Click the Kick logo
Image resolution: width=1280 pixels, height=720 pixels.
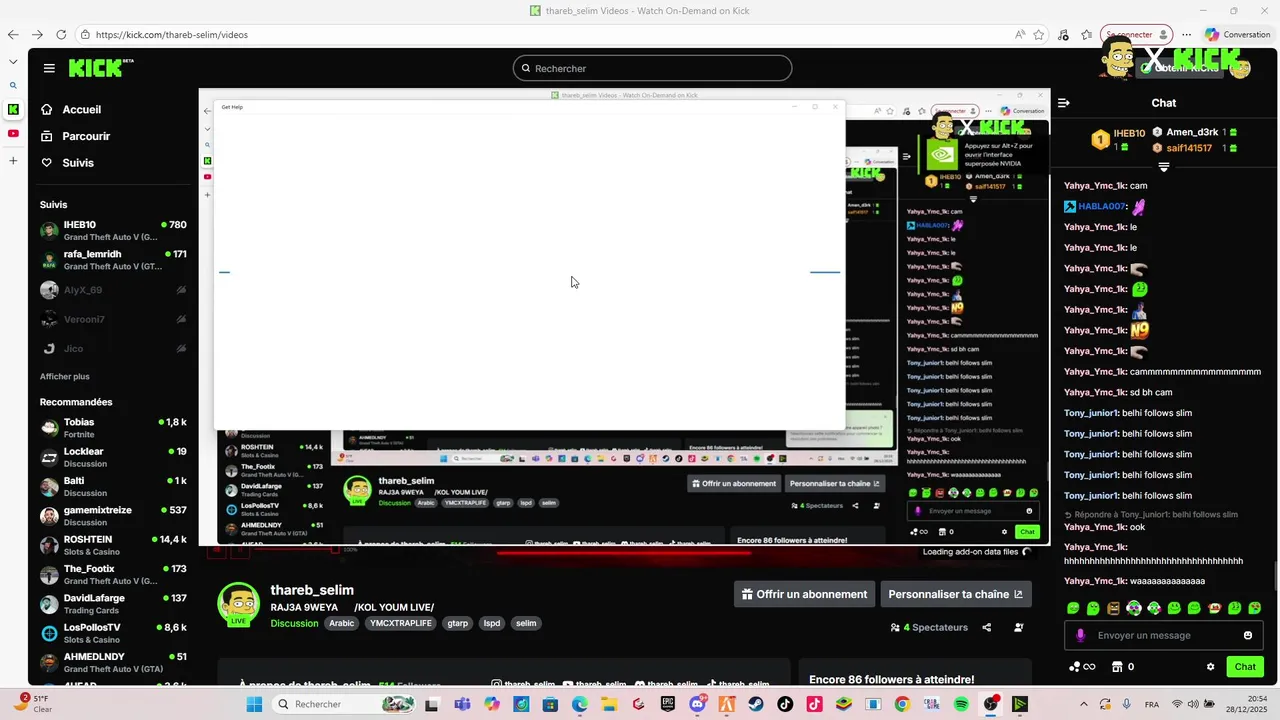coord(100,68)
